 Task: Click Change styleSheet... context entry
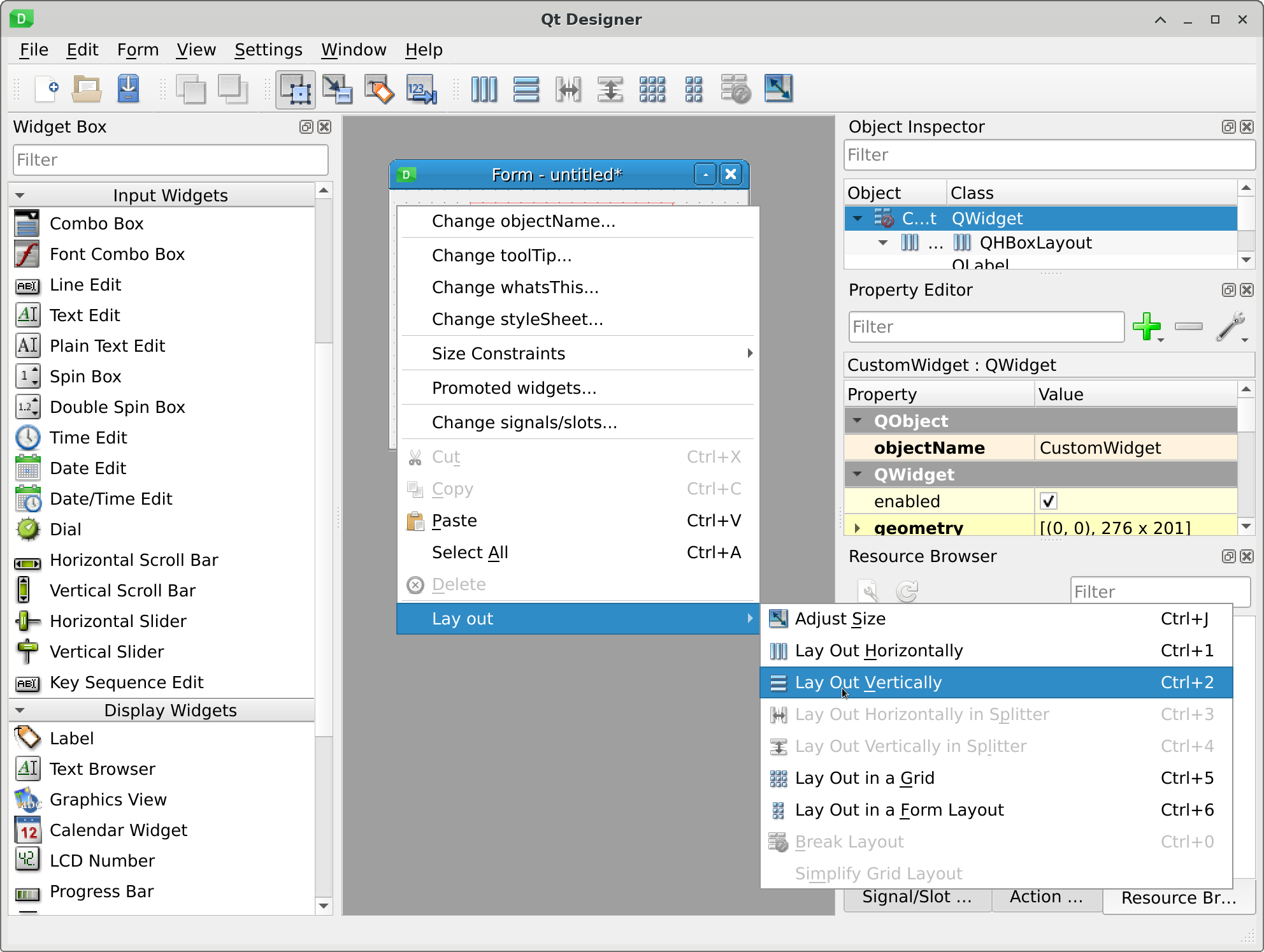coord(517,319)
